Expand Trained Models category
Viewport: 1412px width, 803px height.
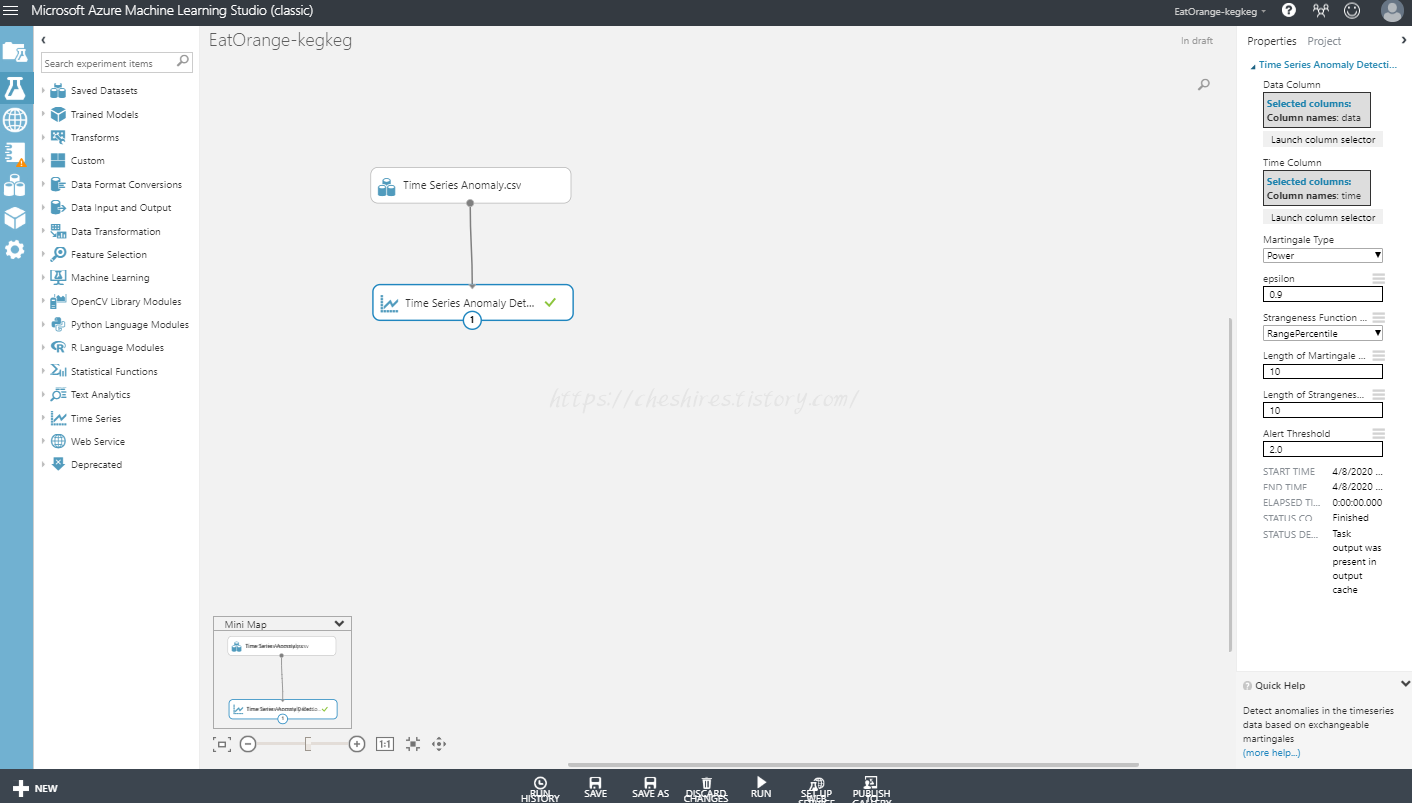click(44, 115)
